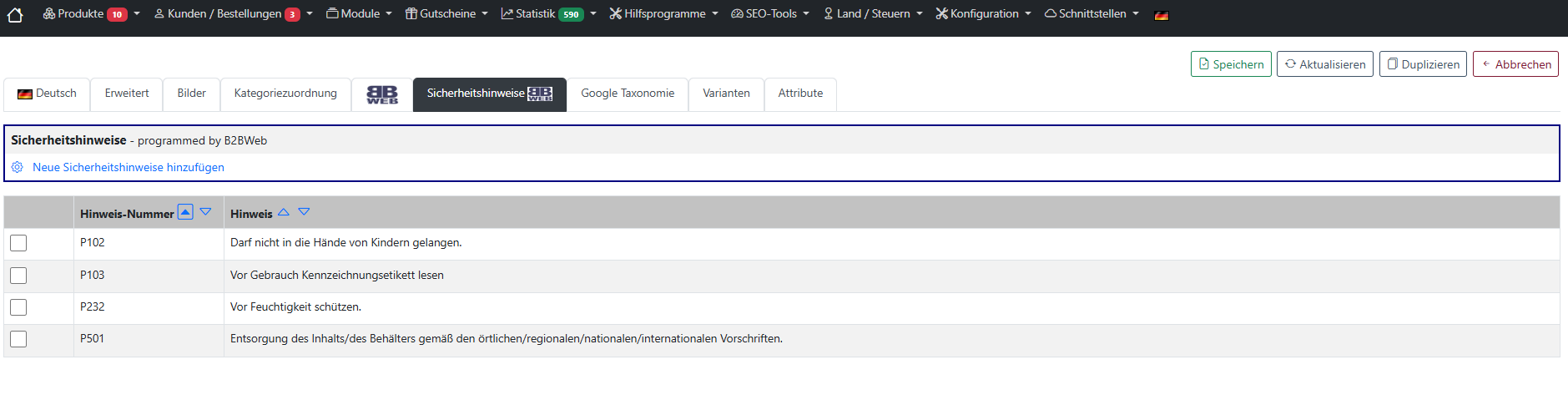
Task: Expand the Konfiguration menu
Action: coord(983,14)
